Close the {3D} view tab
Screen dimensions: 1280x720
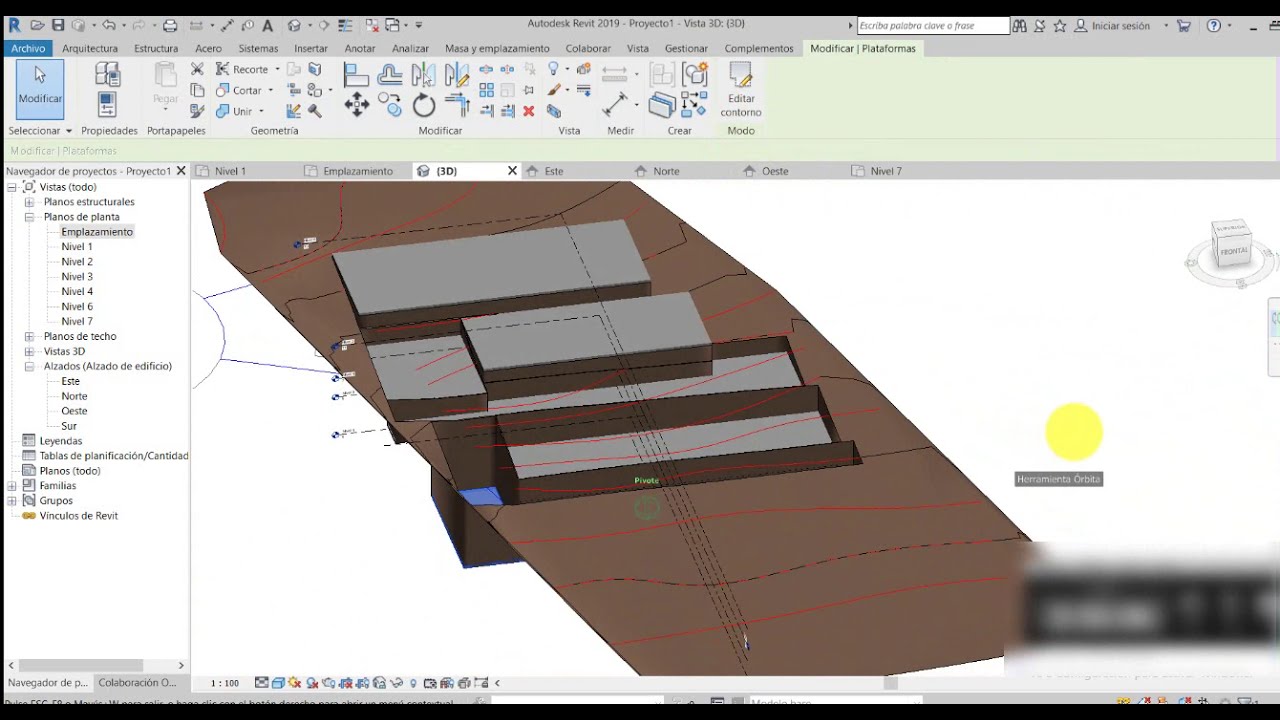coord(513,171)
